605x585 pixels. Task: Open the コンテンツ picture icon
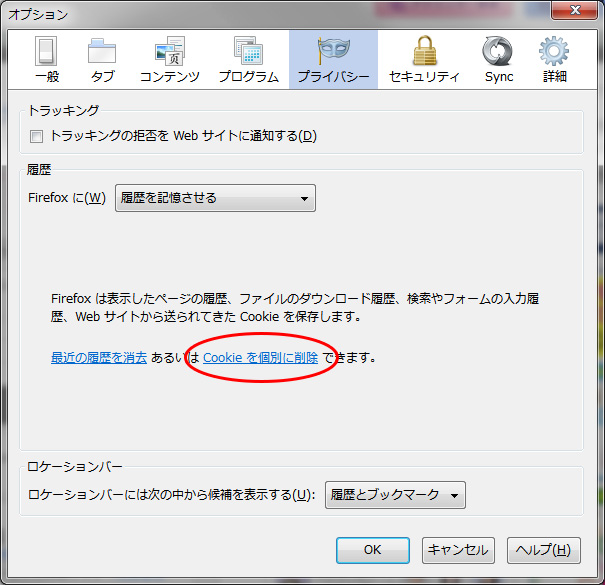pos(170,51)
